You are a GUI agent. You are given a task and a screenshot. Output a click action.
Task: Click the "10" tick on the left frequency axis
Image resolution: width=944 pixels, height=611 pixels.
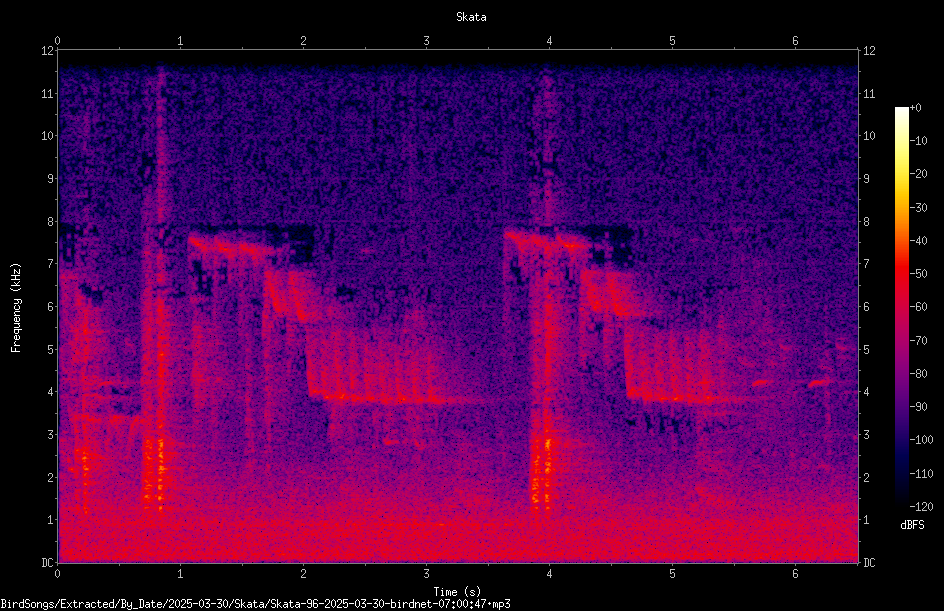(x=47, y=136)
